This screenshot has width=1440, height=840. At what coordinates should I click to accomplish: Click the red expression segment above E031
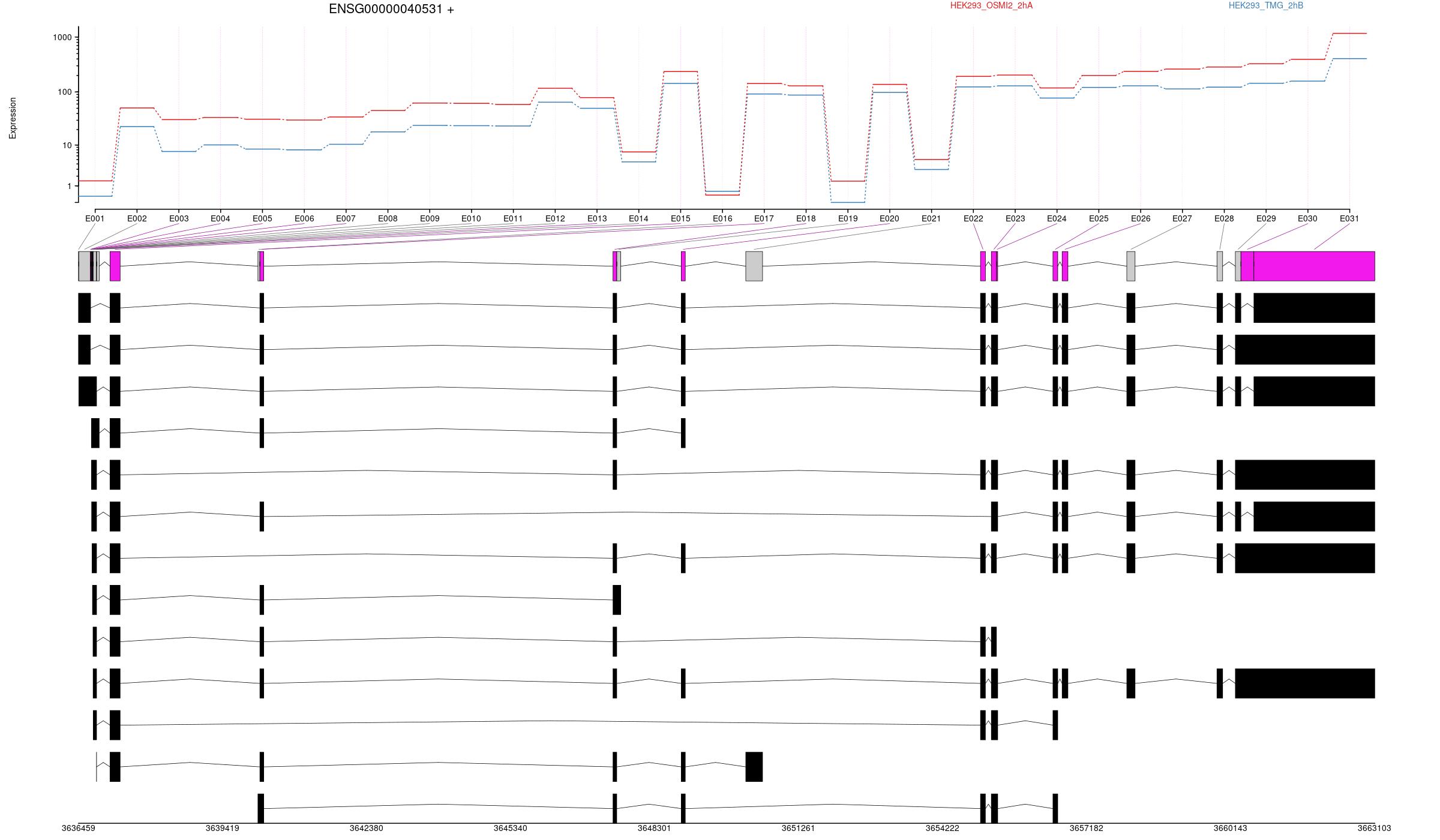coord(1349,33)
